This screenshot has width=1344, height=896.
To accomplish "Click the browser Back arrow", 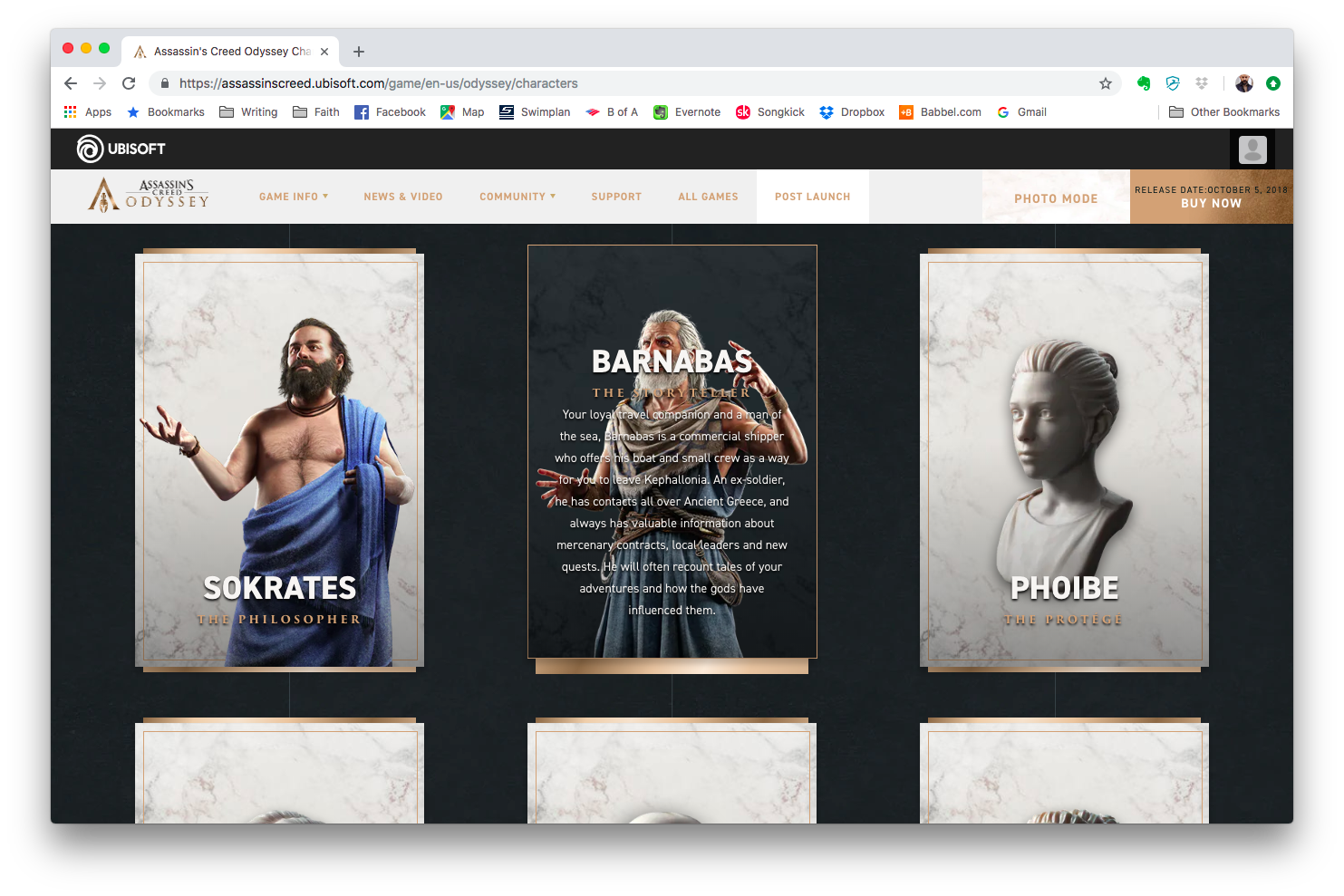I will pos(71,83).
